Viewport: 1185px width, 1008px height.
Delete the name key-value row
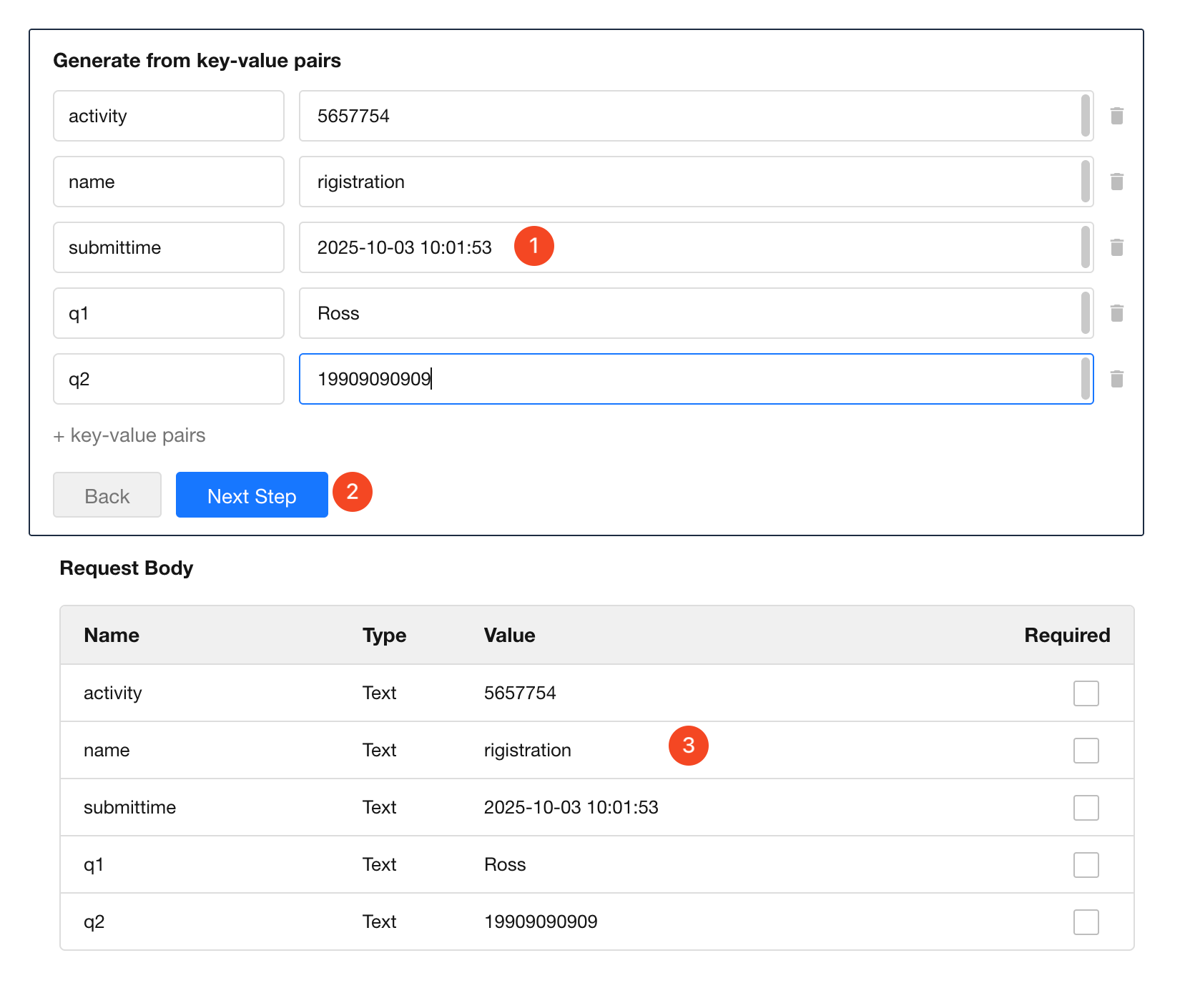point(1116,182)
